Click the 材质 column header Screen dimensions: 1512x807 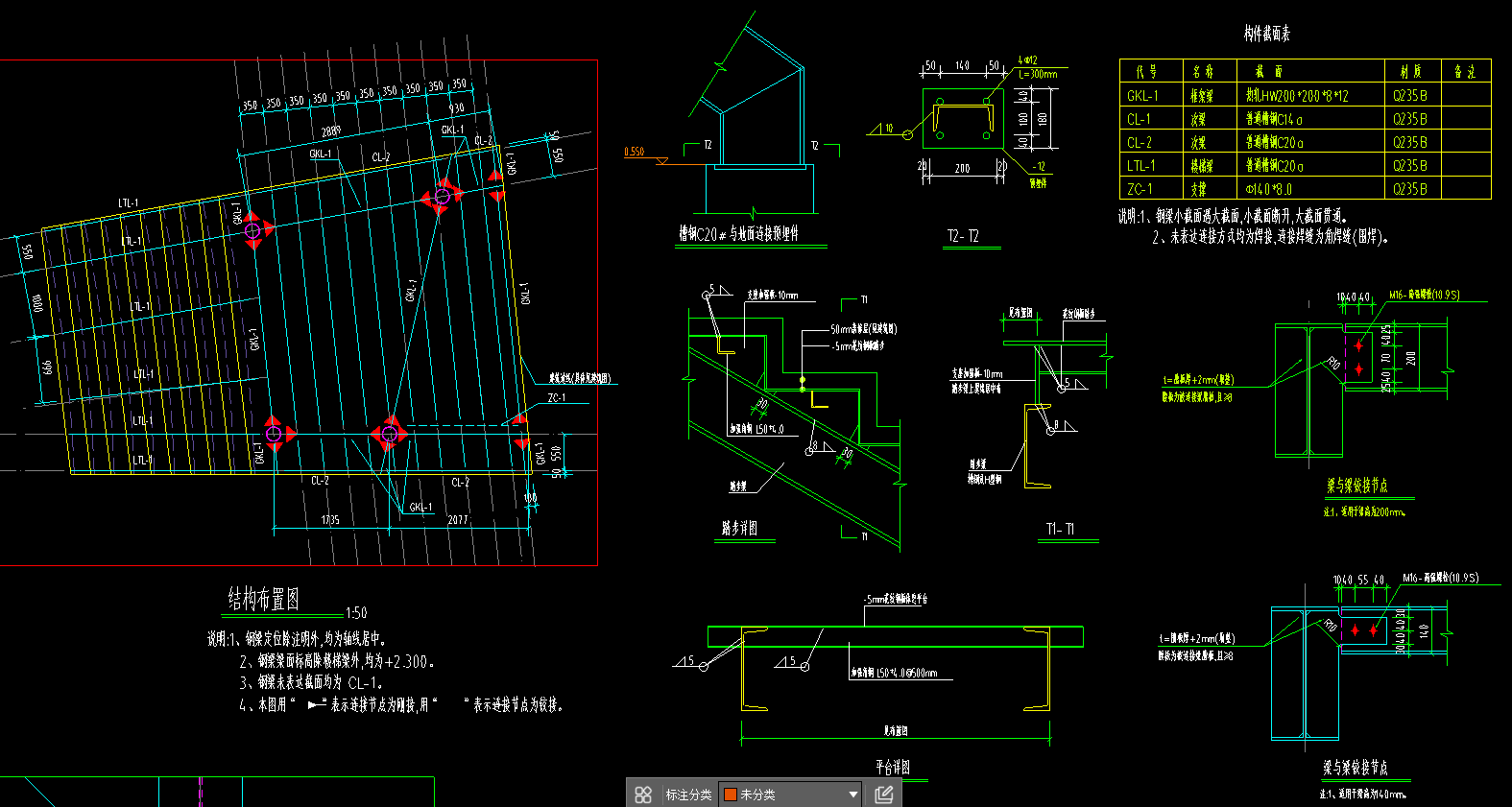[1410, 72]
